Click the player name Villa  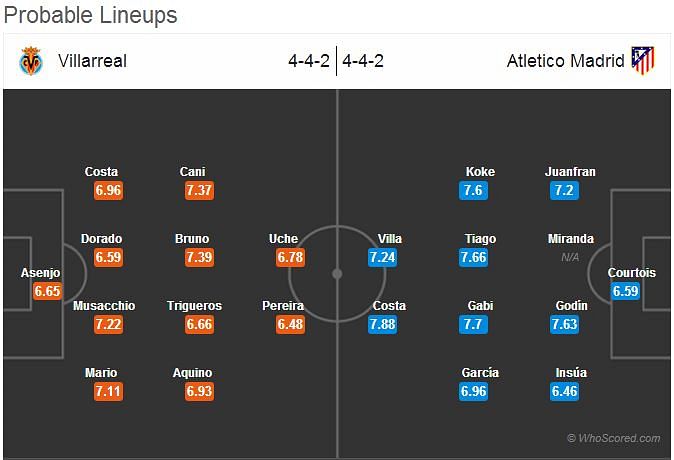[389, 239]
